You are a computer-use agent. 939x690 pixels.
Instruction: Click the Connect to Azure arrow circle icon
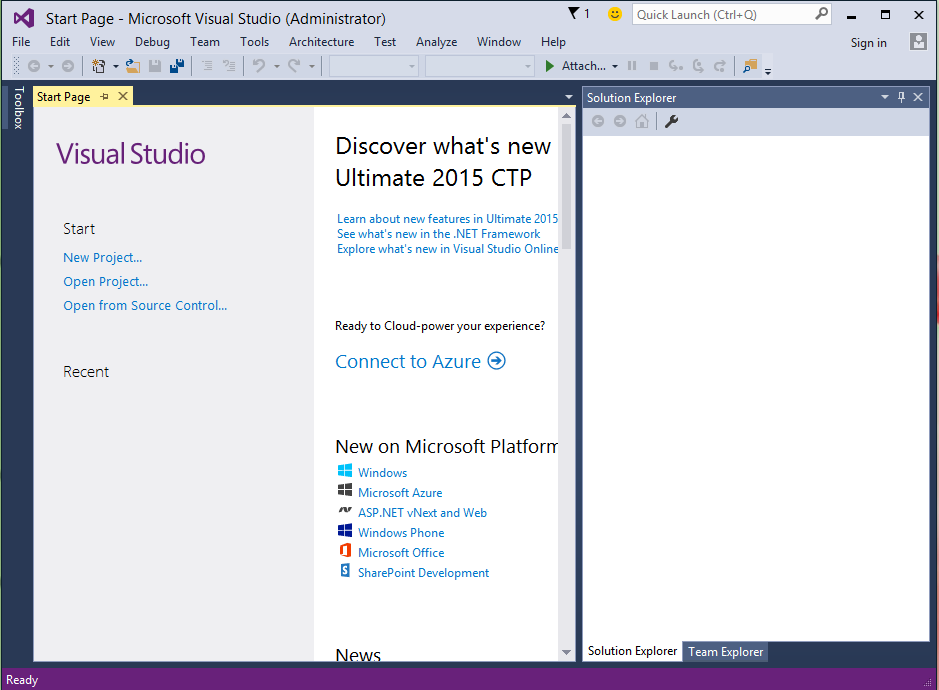(496, 361)
